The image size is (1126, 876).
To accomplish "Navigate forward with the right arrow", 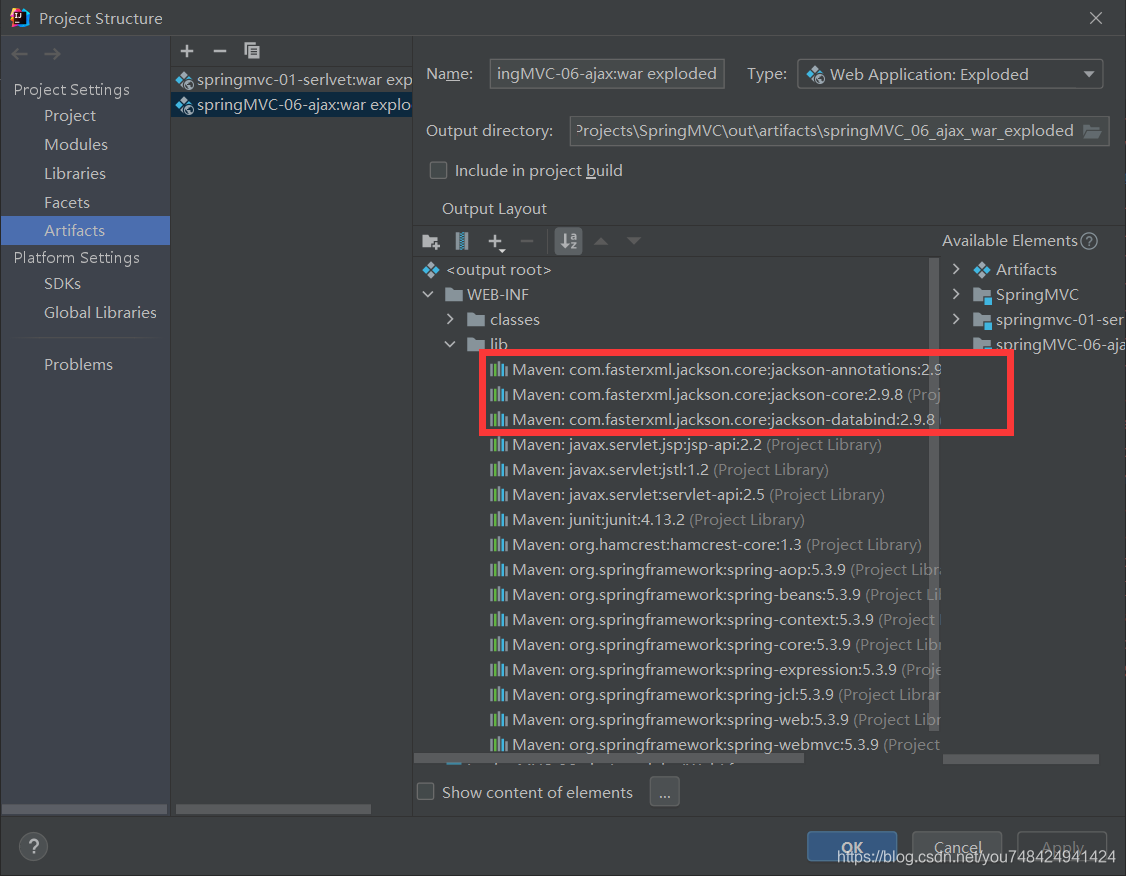I will click(52, 54).
